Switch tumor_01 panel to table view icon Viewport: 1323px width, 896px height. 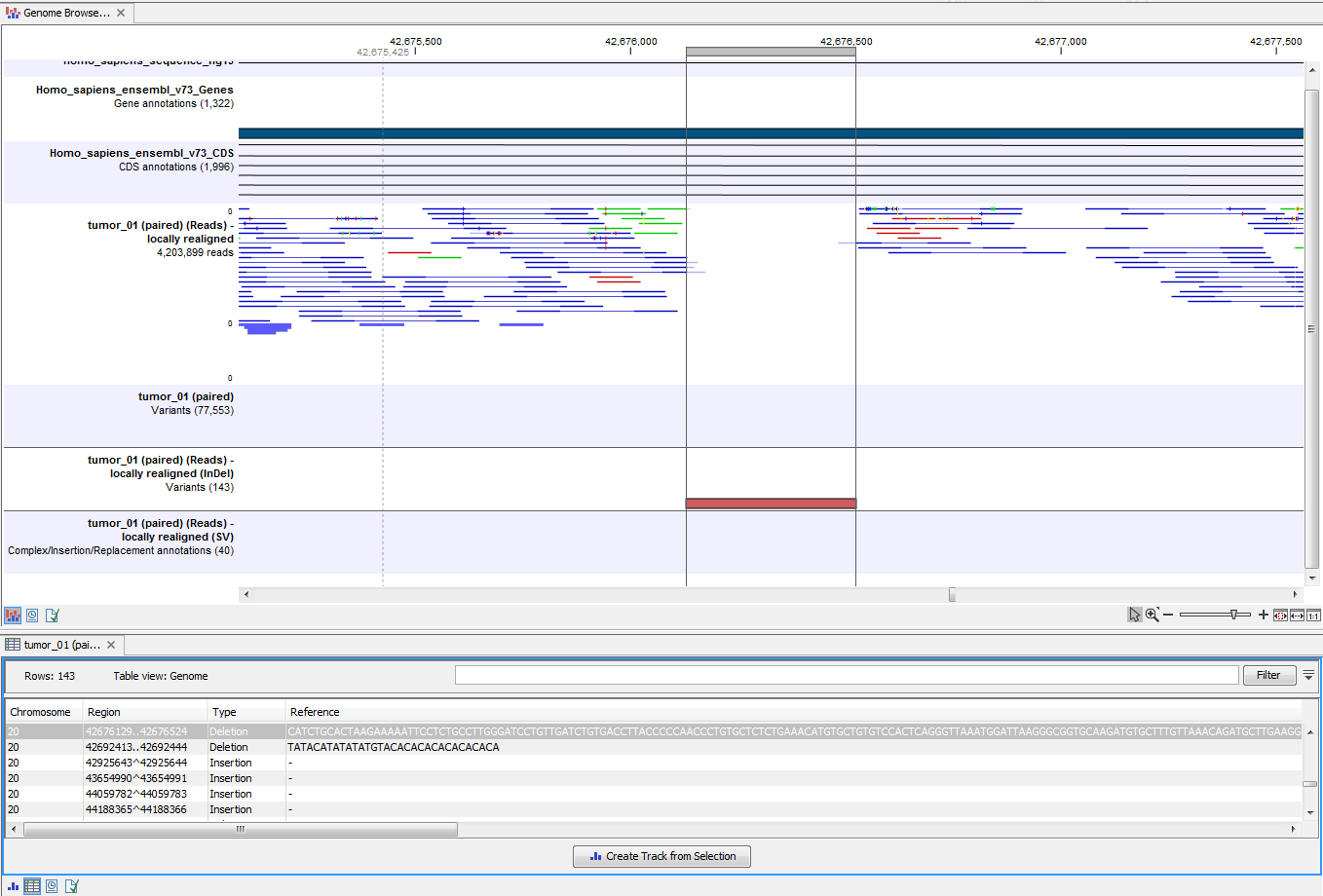[32, 886]
